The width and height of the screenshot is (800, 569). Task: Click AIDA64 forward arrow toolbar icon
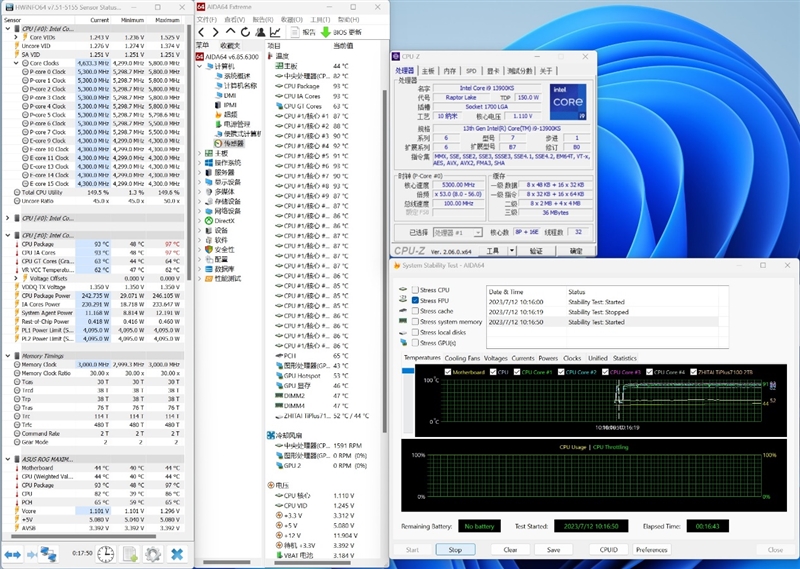click(215, 32)
